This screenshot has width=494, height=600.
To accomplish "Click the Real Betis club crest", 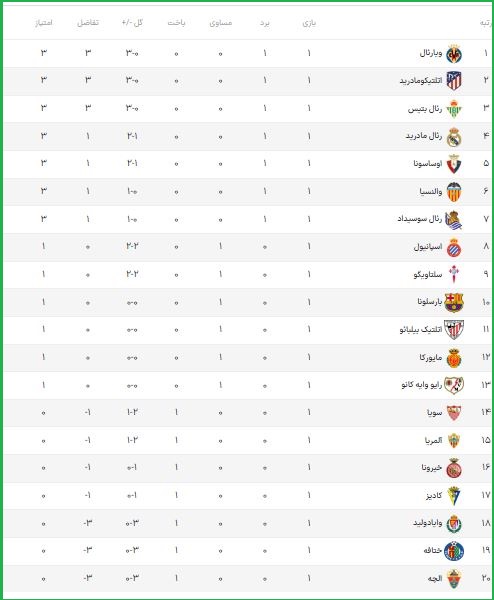I will coord(454,109).
